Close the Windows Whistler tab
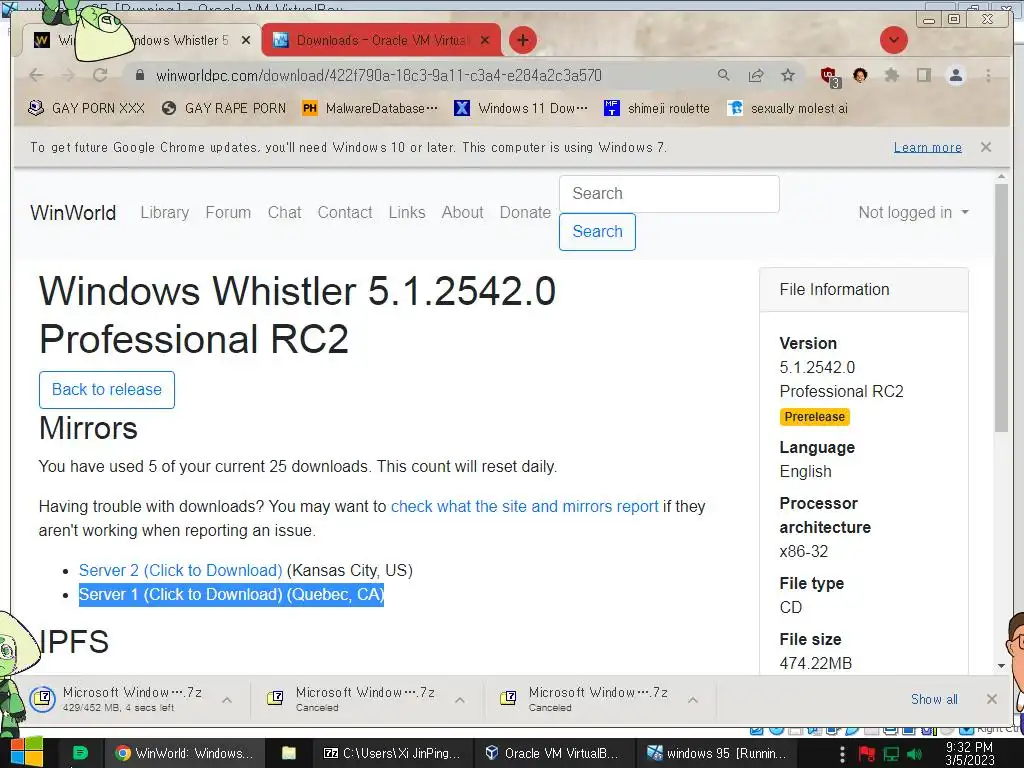 [246, 40]
